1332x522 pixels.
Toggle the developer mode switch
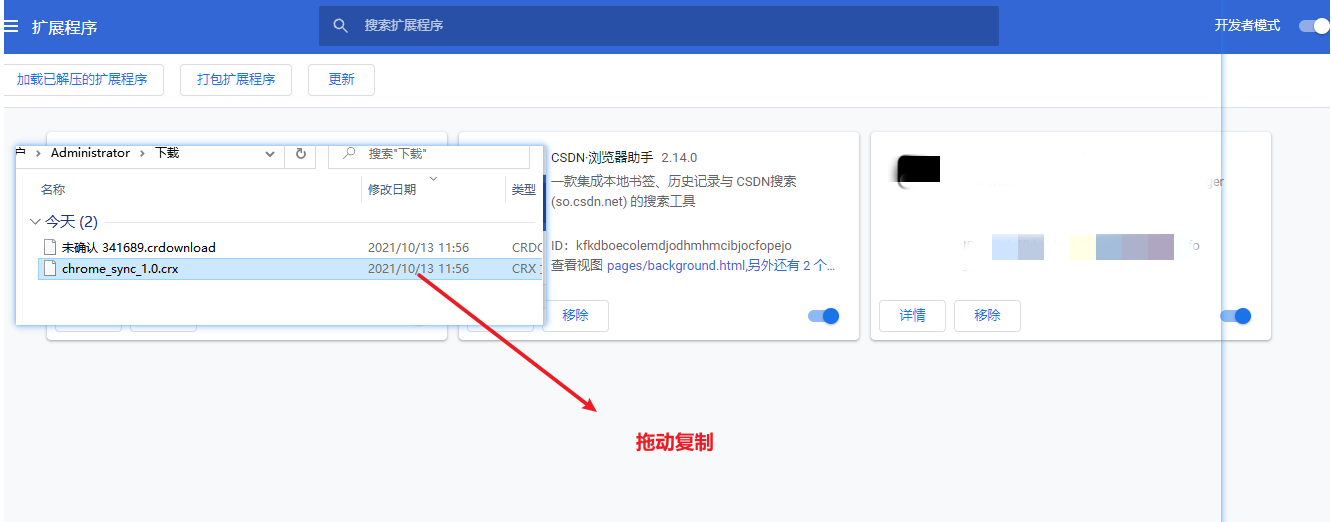click(x=1314, y=26)
